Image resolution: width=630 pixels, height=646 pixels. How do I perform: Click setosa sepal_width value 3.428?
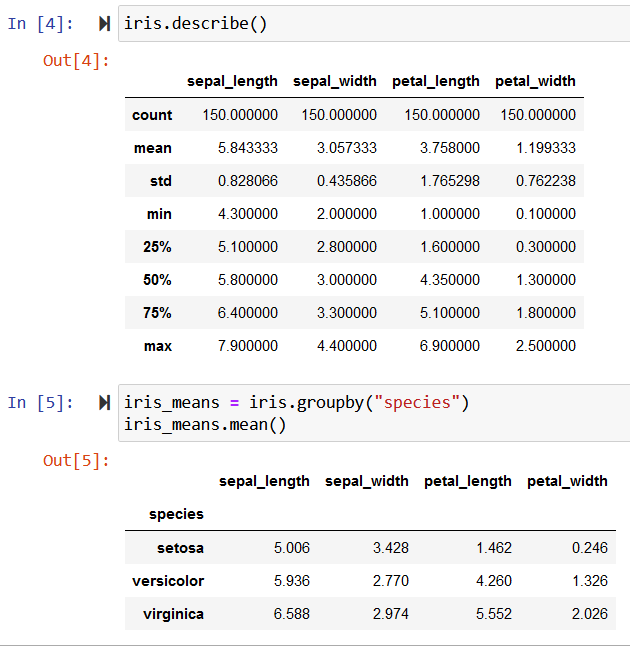[x=391, y=548]
